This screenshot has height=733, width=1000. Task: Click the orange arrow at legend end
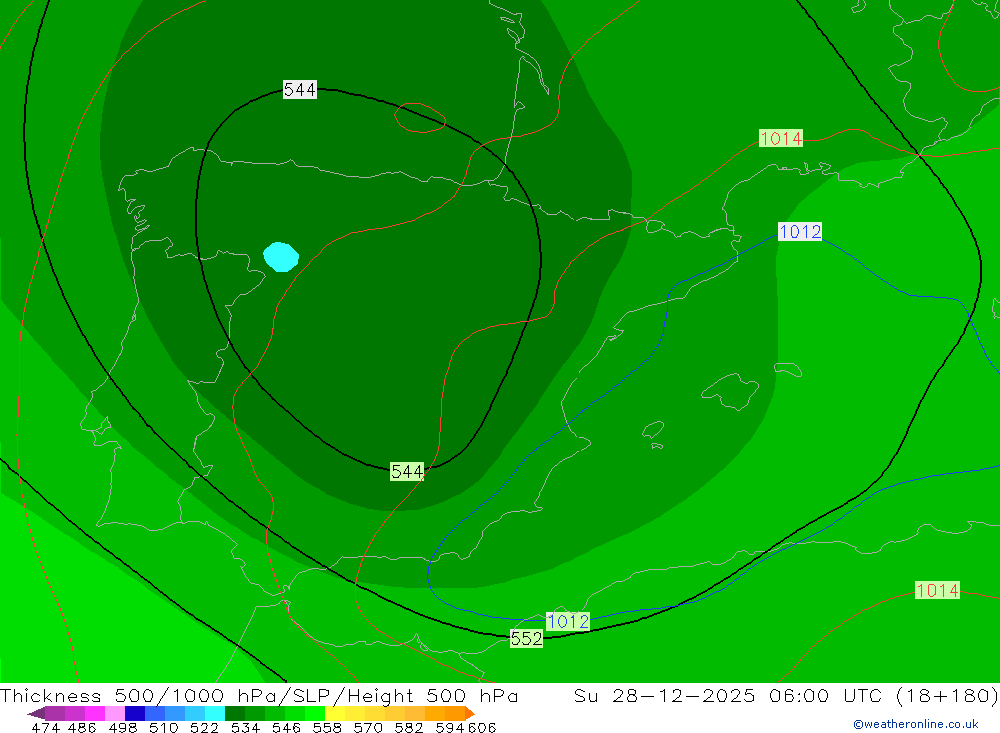click(470, 713)
